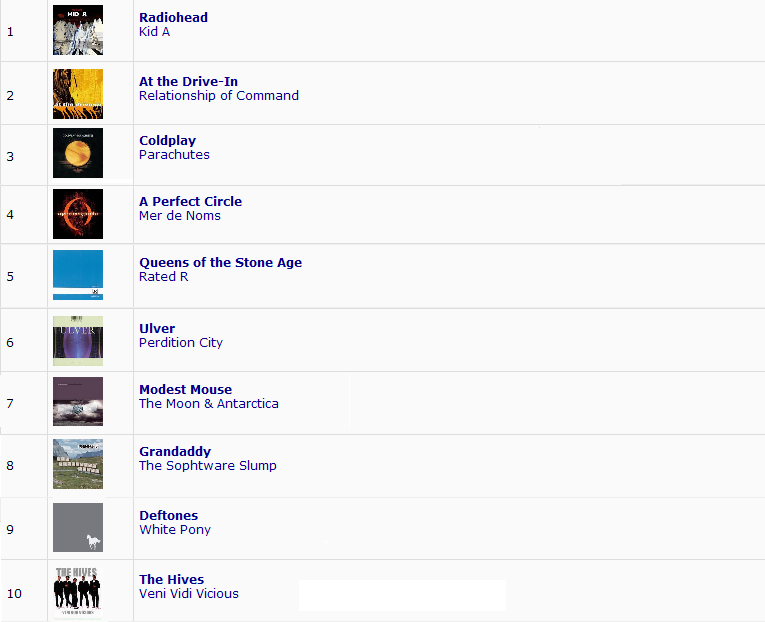Select rank number 6 in the Ulver row
This screenshot has width=765, height=622.
(10, 342)
